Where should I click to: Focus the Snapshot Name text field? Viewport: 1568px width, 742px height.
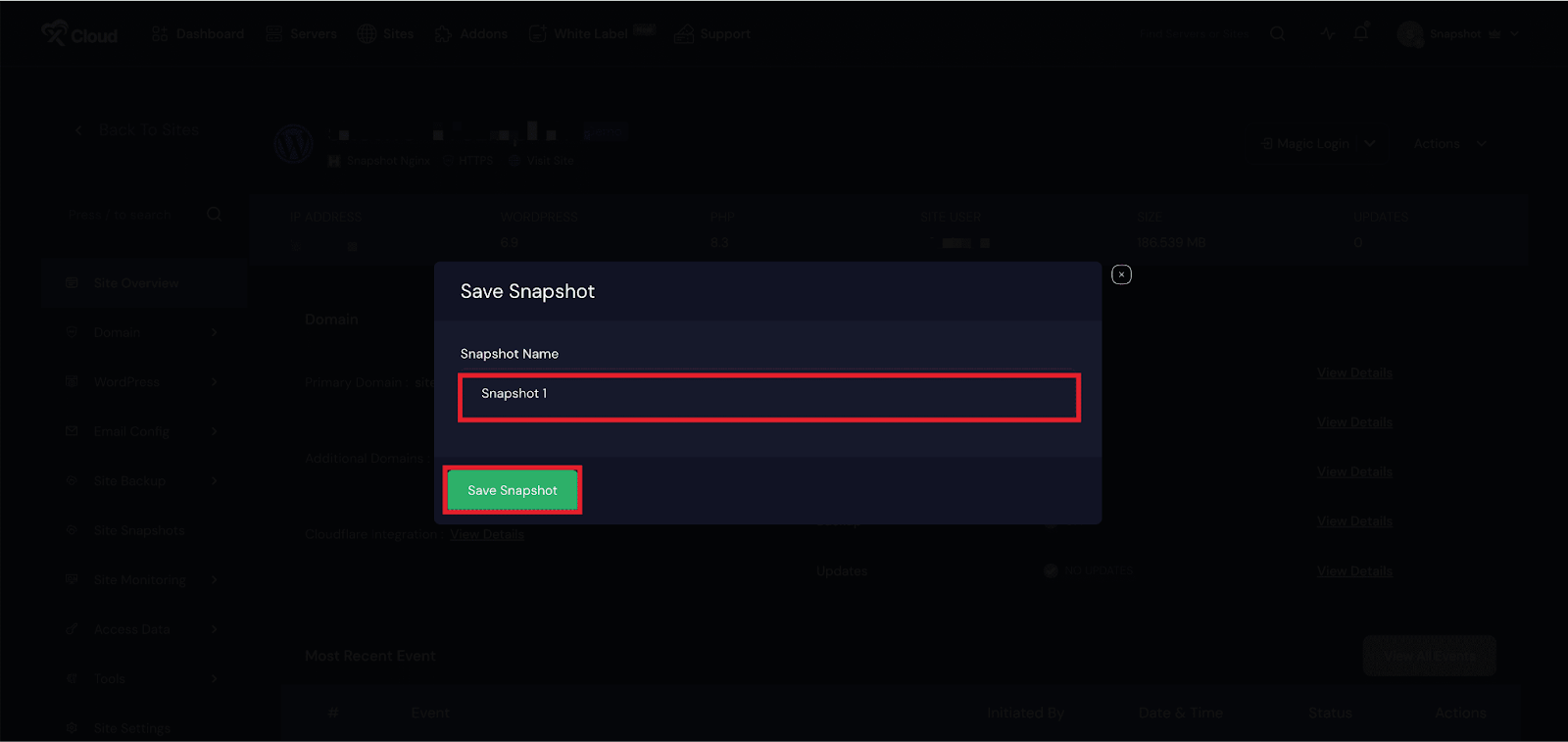769,397
